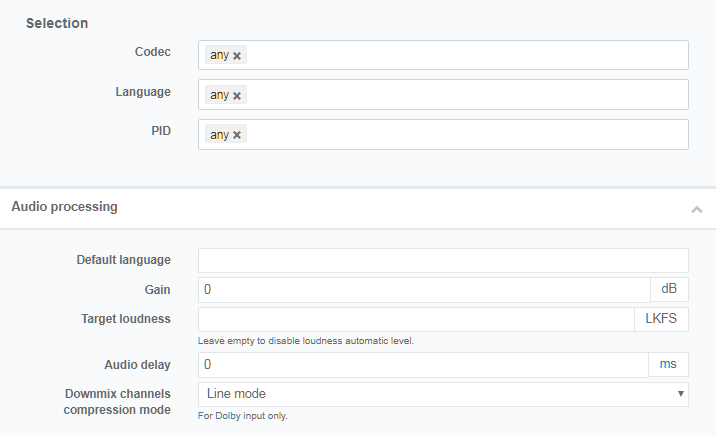Click empty area of Language selection field

(x=460, y=95)
